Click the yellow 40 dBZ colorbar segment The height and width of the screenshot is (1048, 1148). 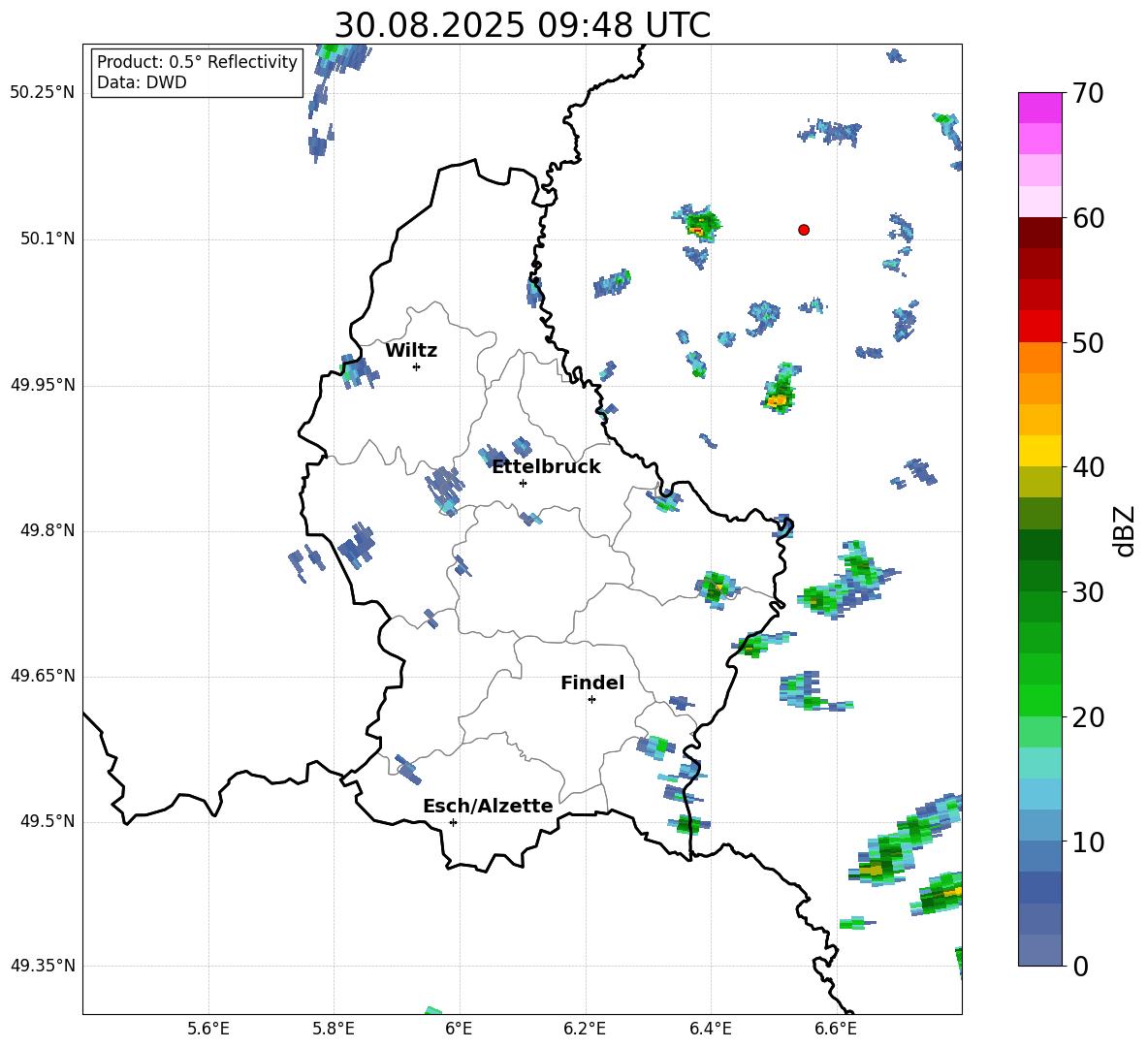[1040, 451]
